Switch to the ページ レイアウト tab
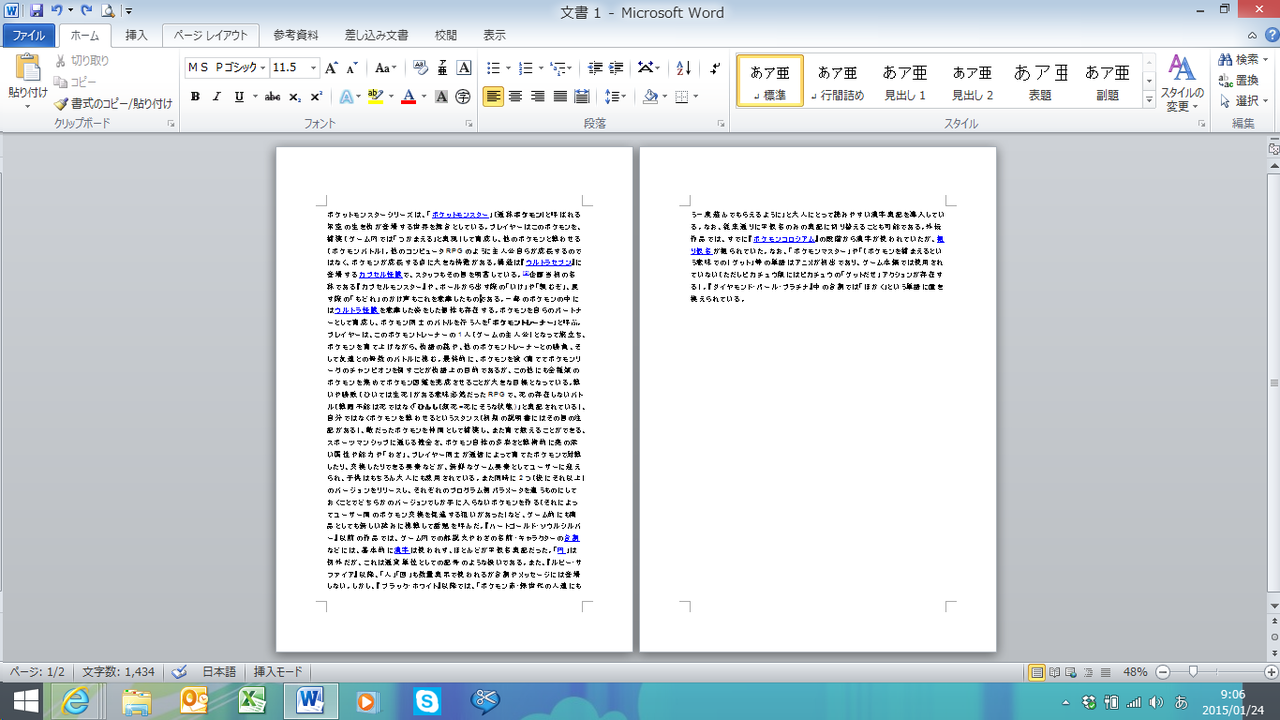Image resolution: width=1280 pixels, height=720 pixels. (210, 35)
